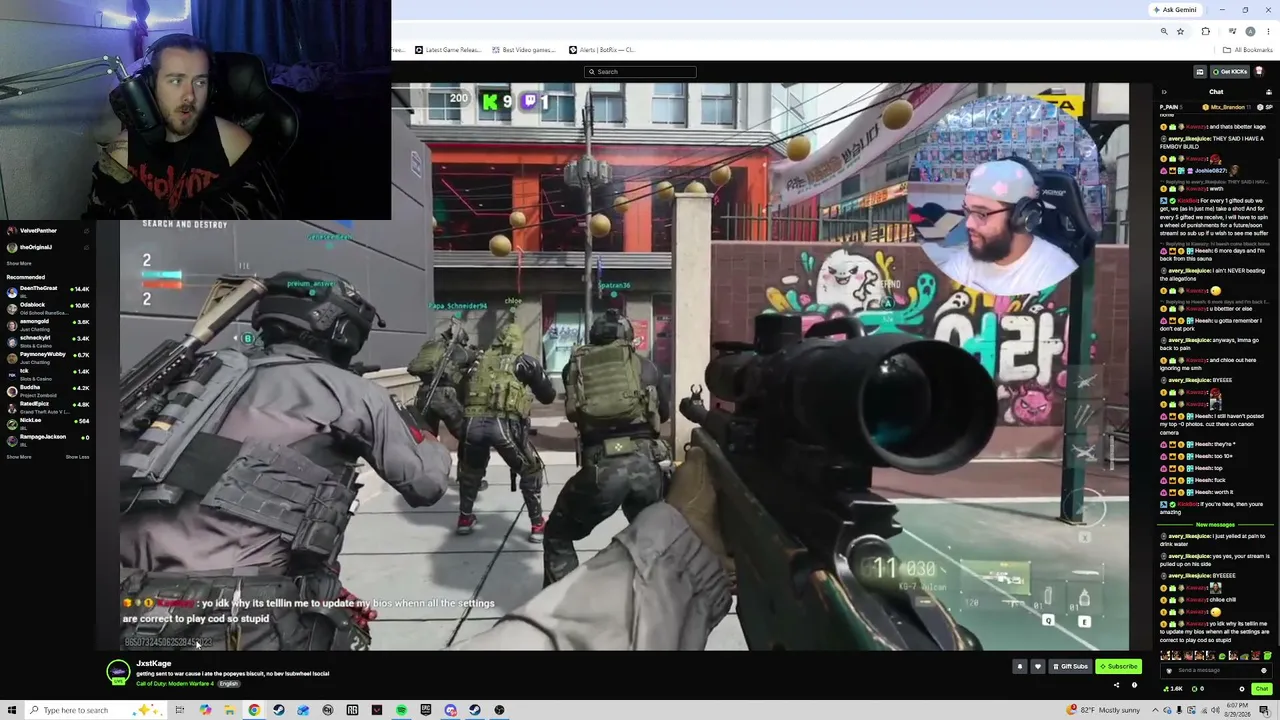
Task: Open the weather widget showing 82°F
Action: [1104, 710]
